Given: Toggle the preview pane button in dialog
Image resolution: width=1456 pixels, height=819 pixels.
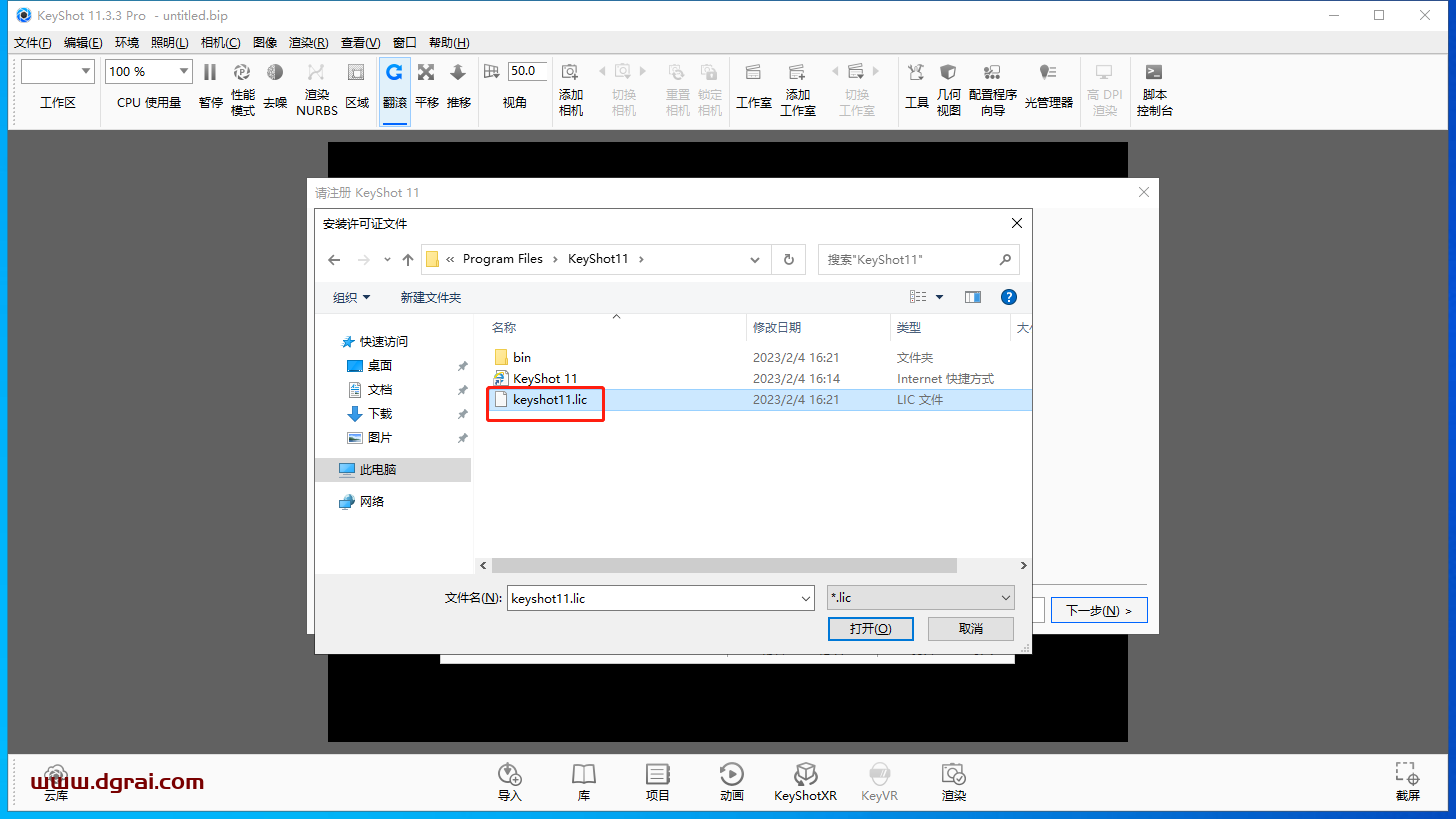Looking at the screenshot, I should [973, 297].
